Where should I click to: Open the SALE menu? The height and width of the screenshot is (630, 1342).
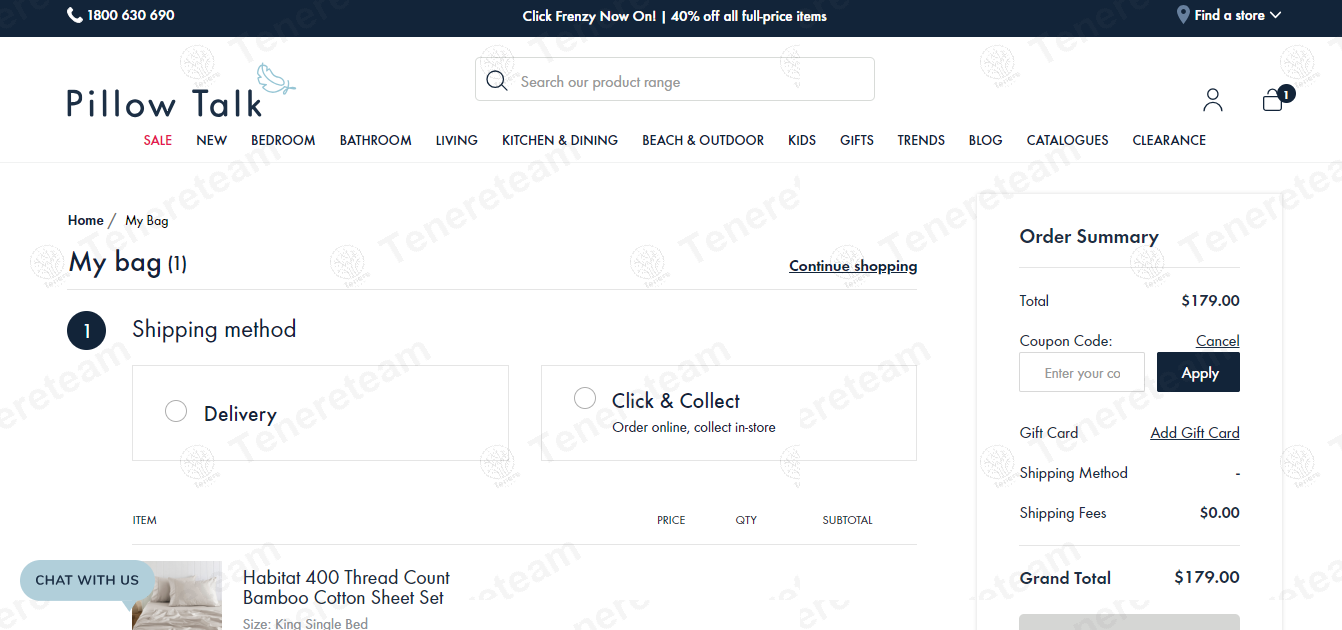point(158,140)
